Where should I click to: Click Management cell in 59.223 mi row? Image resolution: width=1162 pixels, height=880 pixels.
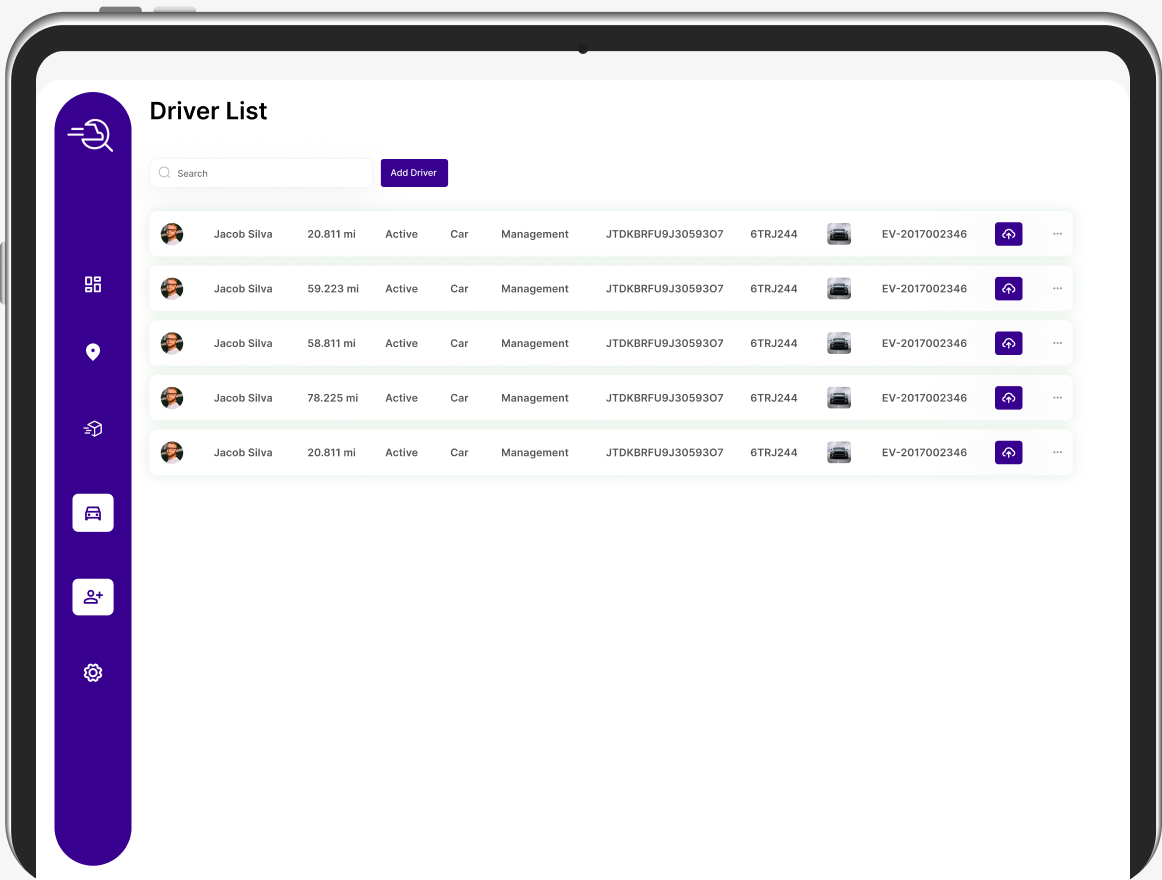tap(535, 288)
